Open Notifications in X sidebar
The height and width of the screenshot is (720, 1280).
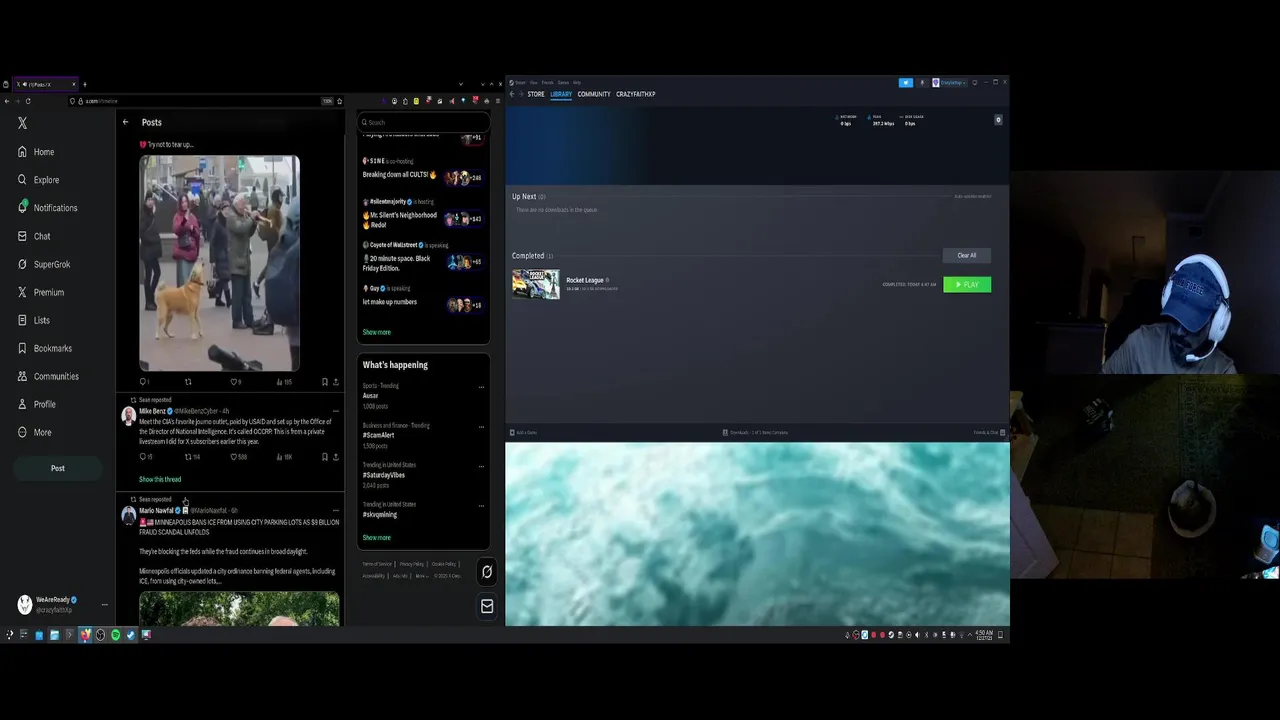click(x=47, y=208)
